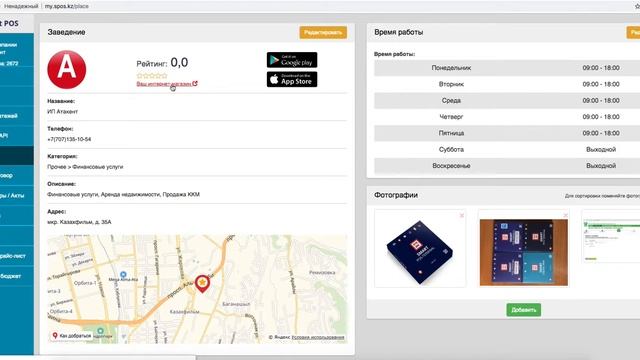The height and width of the screenshot is (360, 640).
Task: Click the red star map pin
Action: tap(202, 283)
